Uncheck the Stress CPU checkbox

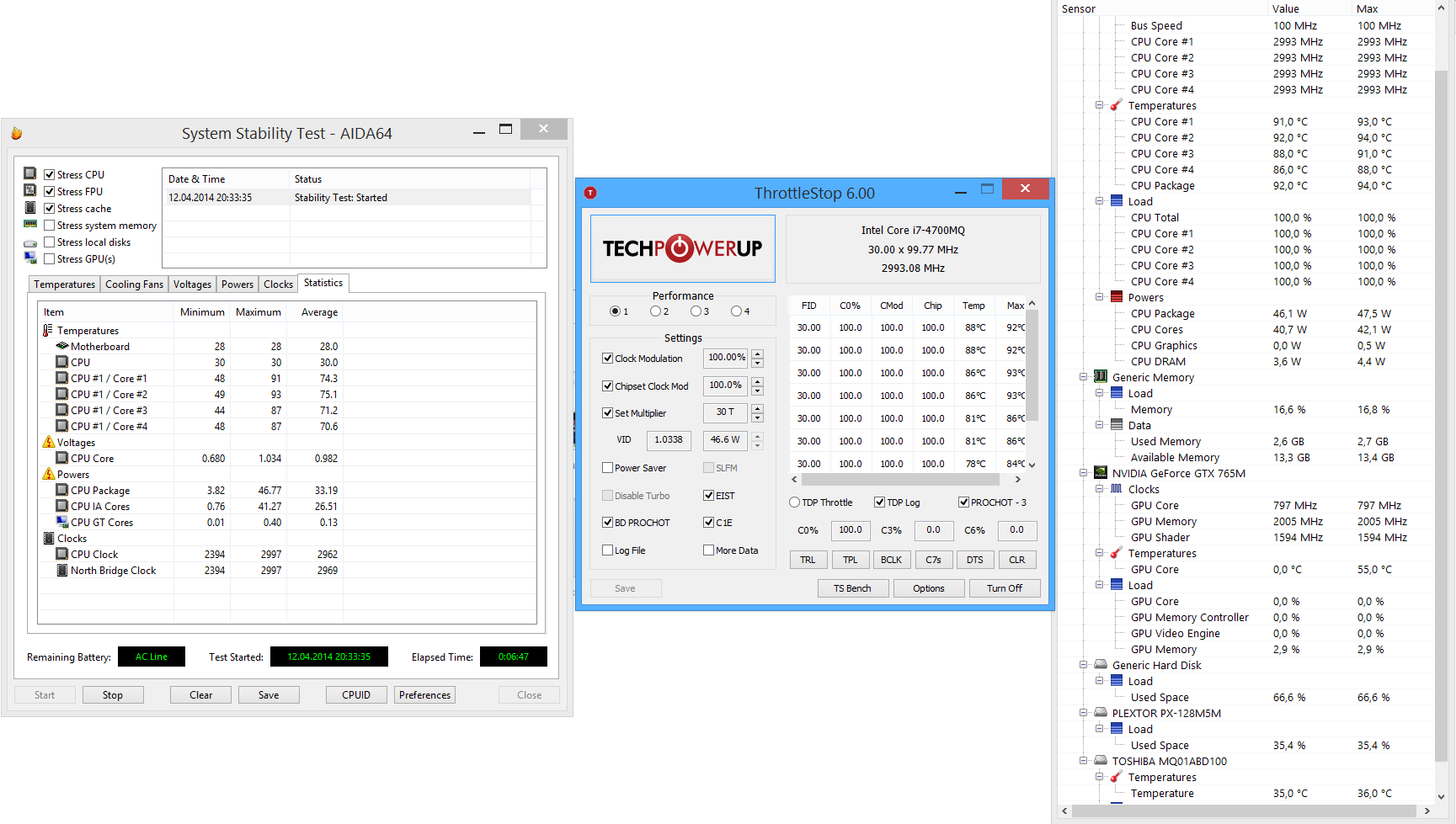50,174
